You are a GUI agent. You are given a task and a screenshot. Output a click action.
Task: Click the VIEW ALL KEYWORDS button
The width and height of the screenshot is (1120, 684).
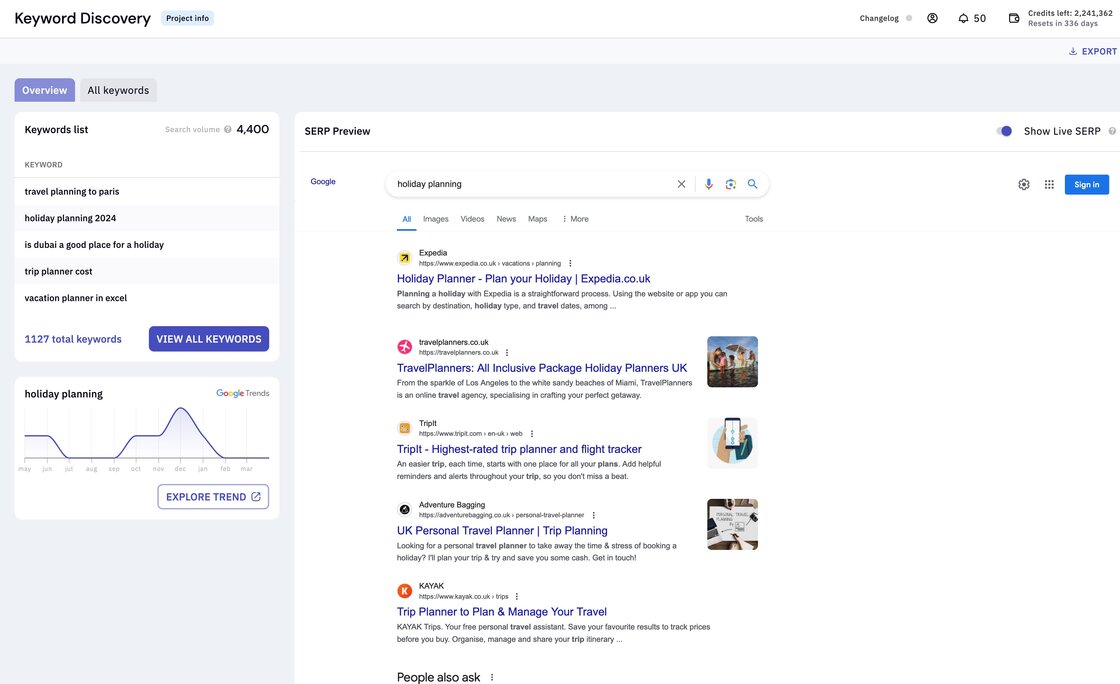(x=209, y=339)
